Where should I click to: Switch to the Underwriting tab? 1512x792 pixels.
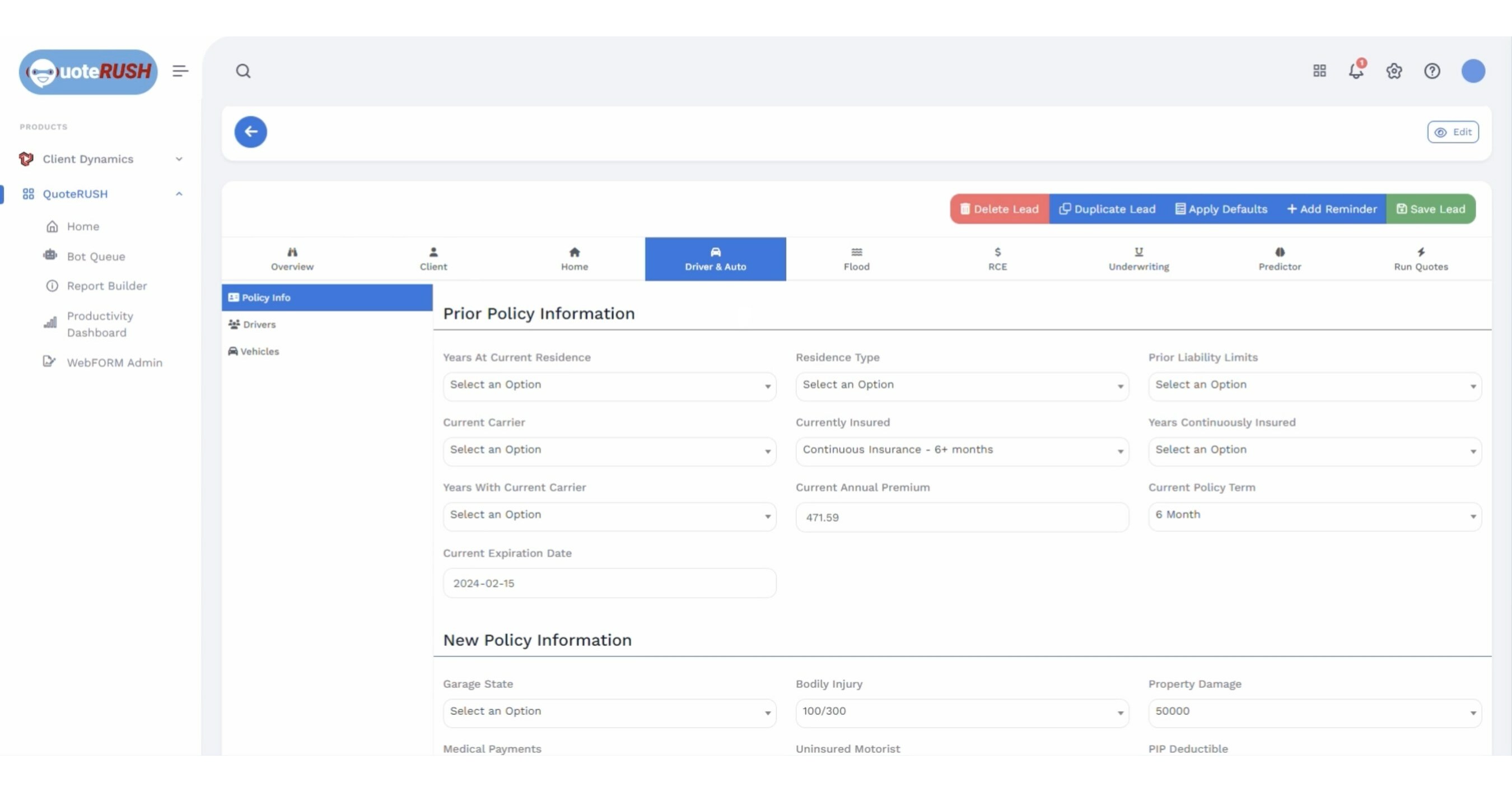1138,259
